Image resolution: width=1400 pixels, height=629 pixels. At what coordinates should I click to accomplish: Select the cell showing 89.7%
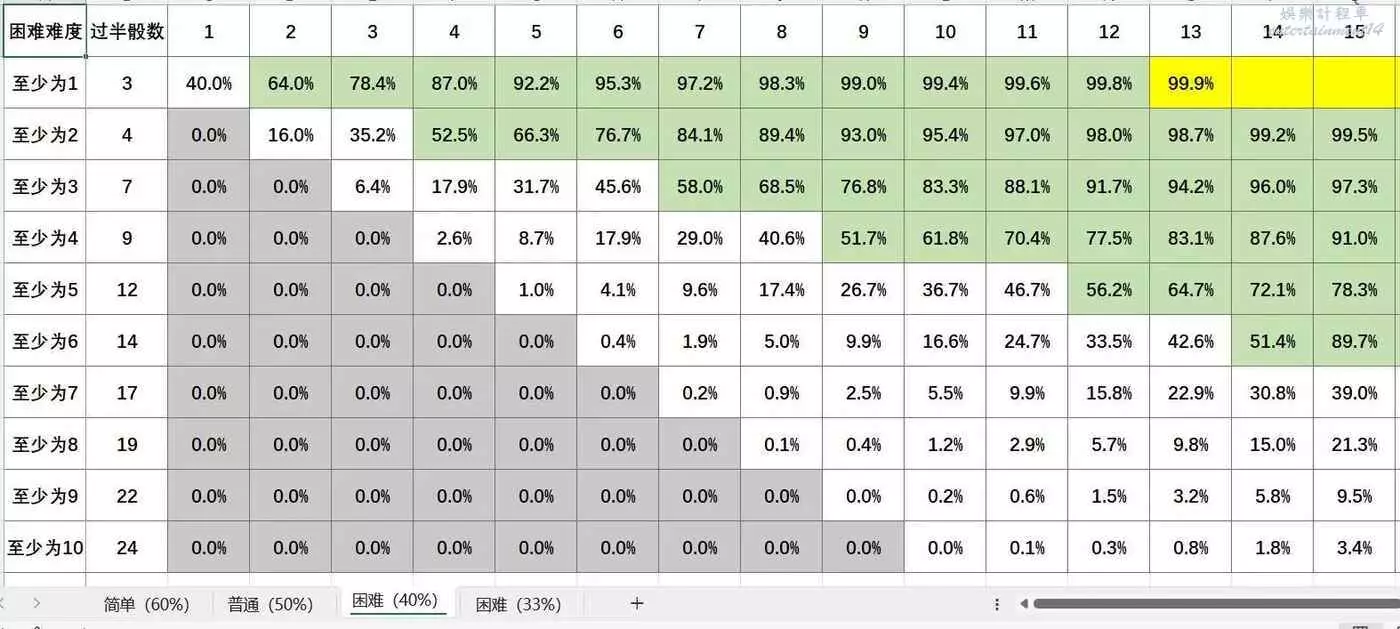1354,342
